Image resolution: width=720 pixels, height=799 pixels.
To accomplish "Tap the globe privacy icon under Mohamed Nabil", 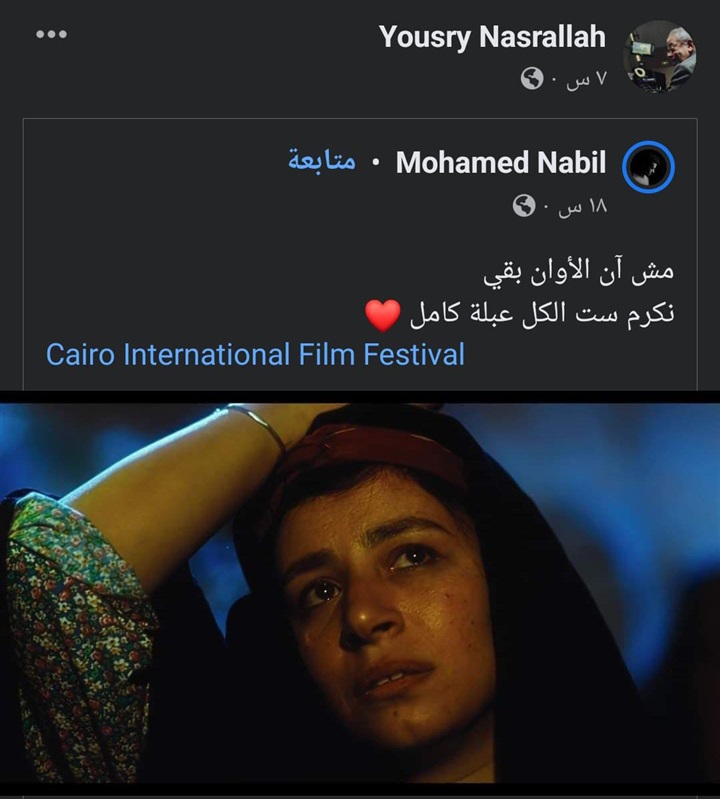I will coord(524,206).
